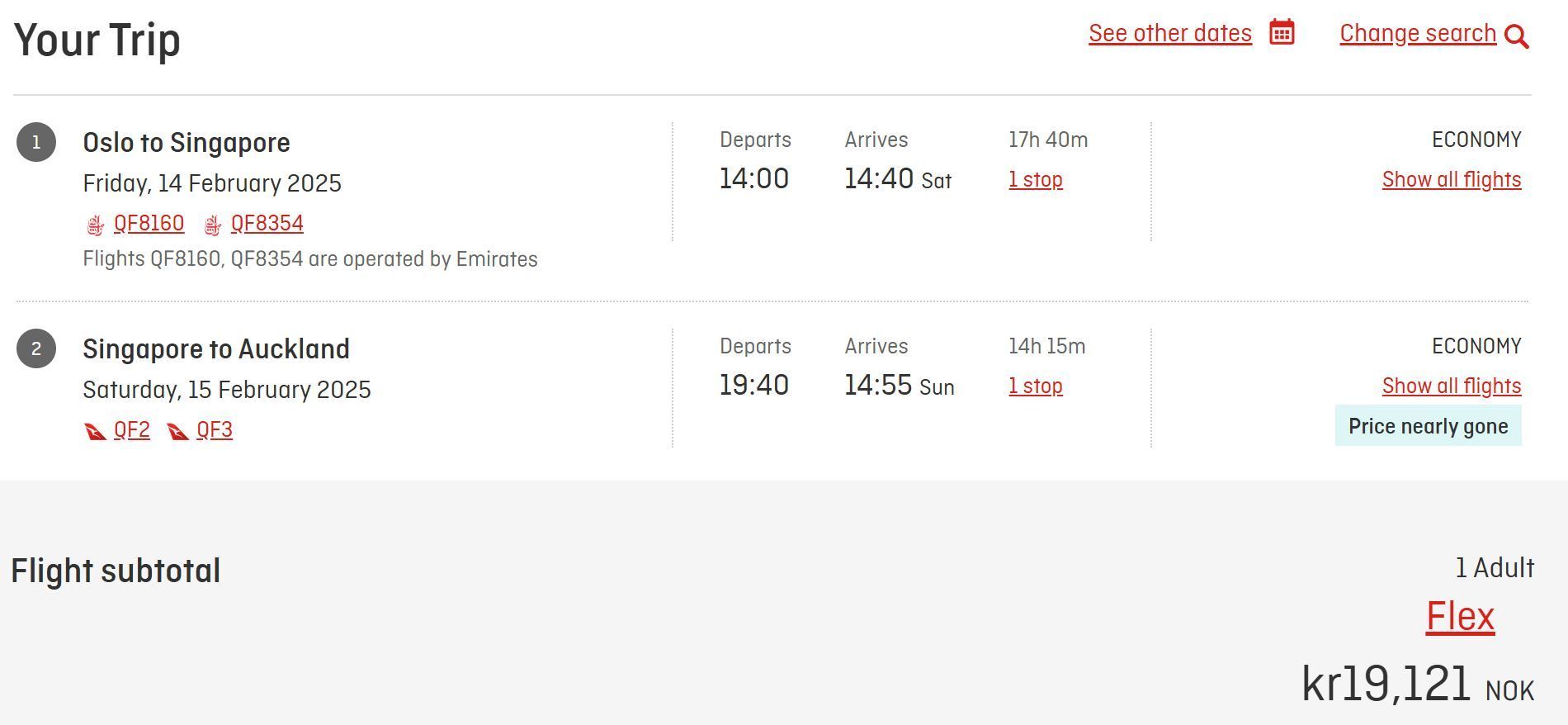The height and width of the screenshot is (725, 1568).
Task: Open QF3 flight details
Action: click(215, 429)
